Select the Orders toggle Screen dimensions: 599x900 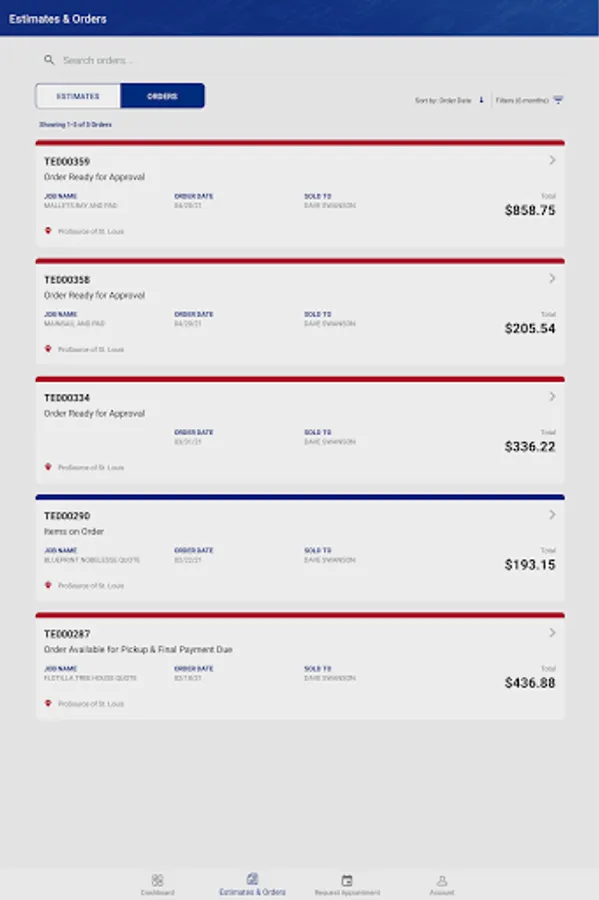(162, 96)
